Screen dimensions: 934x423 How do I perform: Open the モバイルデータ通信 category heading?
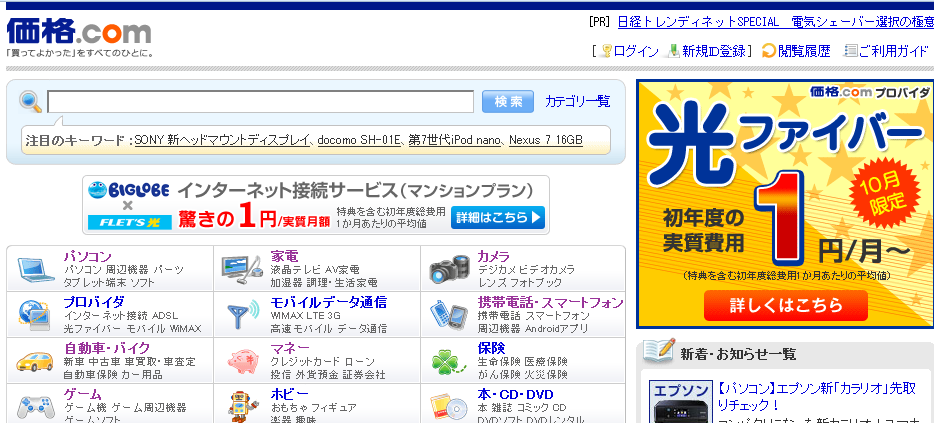[x=329, y=302]
